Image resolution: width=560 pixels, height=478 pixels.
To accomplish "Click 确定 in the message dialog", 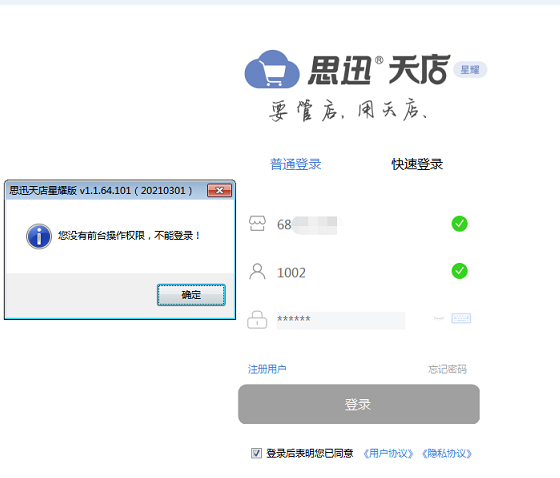I will [191, 295].
